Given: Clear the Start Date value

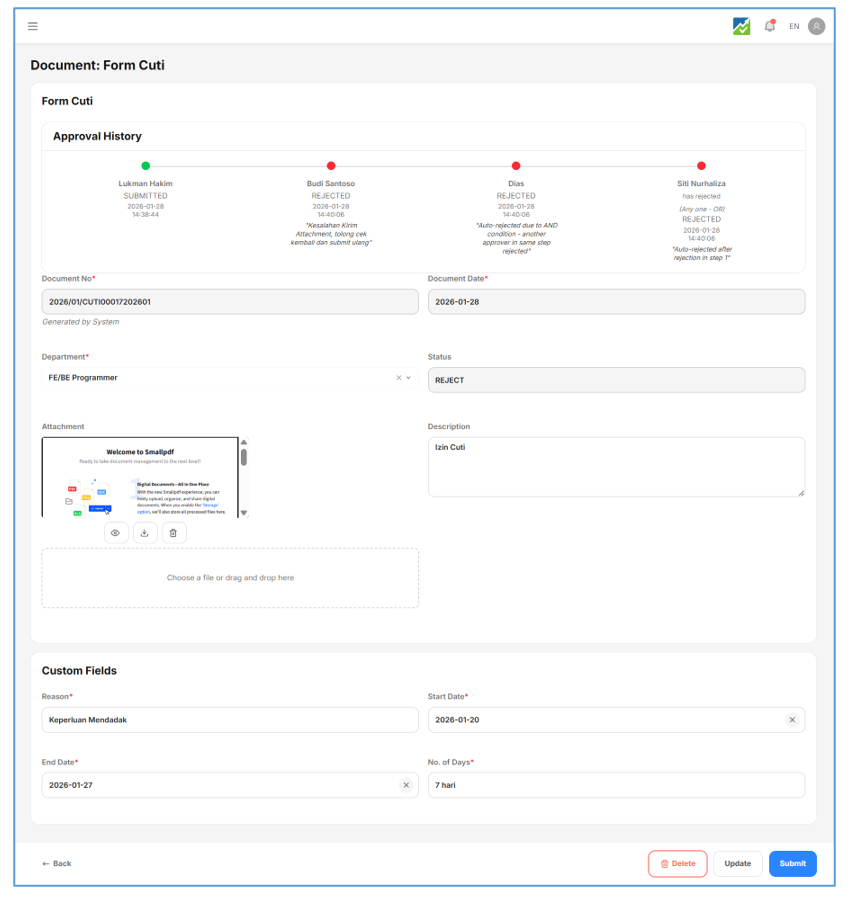Looking at the screenshot, I should pos(792,720).
